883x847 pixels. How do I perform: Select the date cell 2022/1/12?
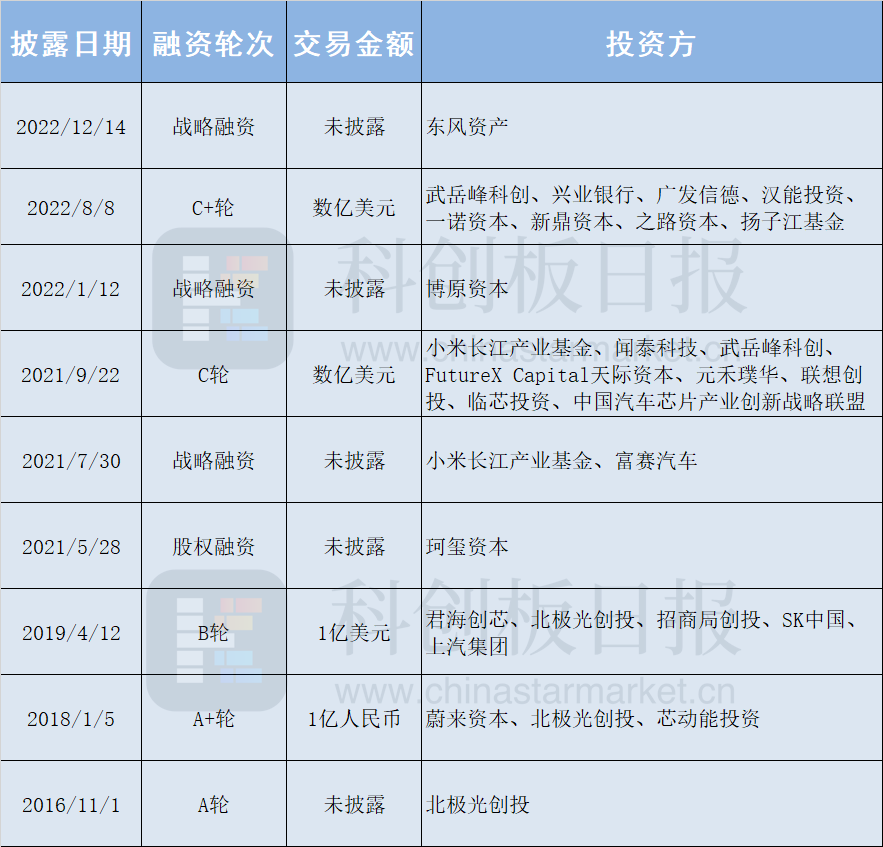[x=71, y=289]
